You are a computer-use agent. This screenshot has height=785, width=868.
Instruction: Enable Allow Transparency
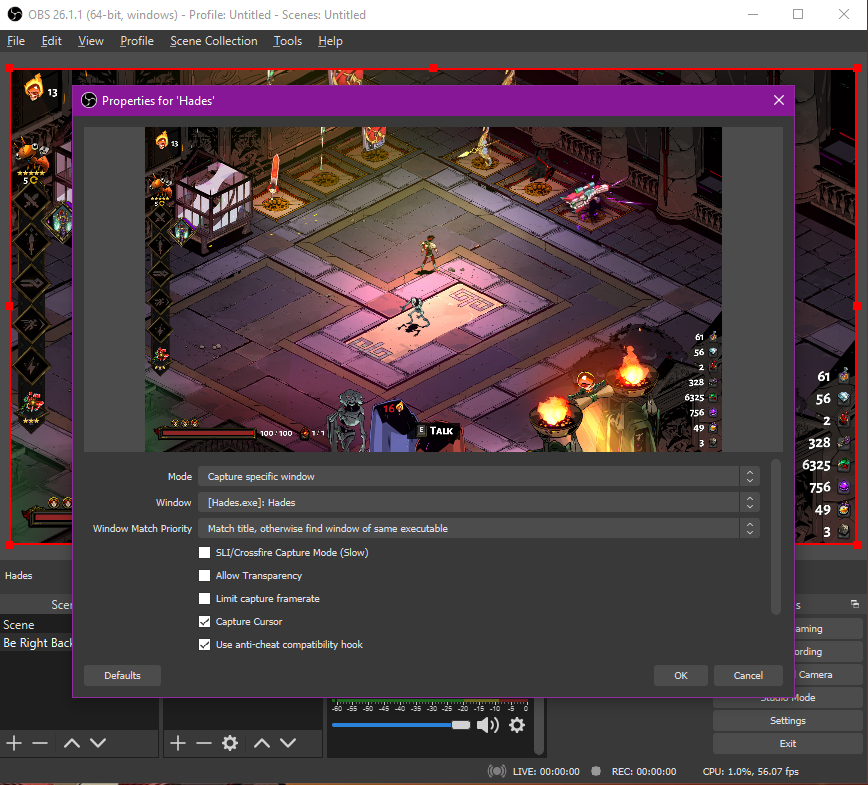[x=205, y=575]
